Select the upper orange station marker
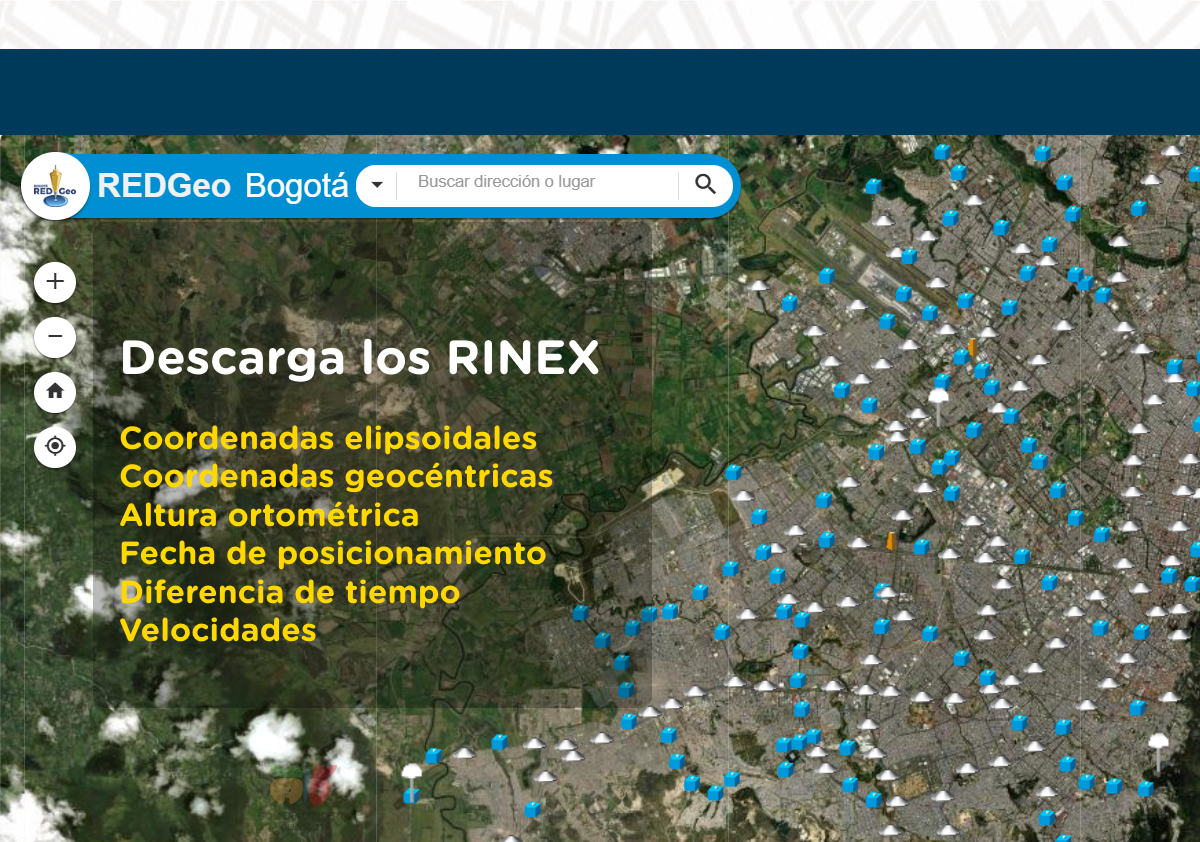1200x842 pixels. (971, 347)
